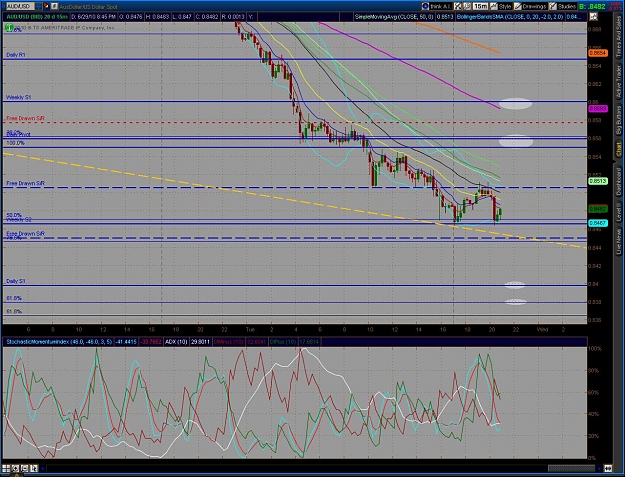
Task: Click the cyan 0.8467 price bubble
Action: pos(598,223)
